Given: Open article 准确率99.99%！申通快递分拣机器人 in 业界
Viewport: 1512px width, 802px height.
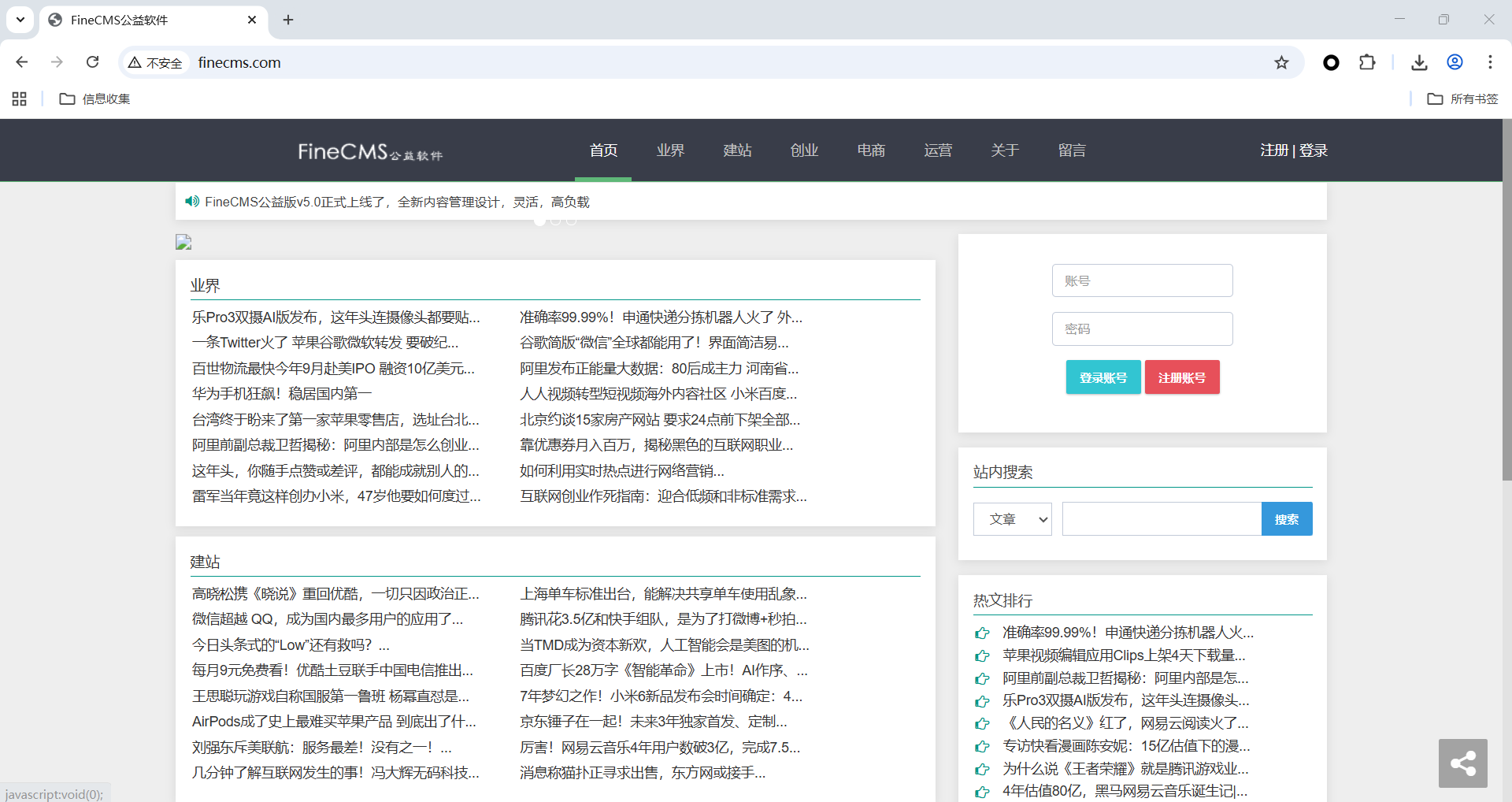Looking at the screenshot, I should coord(661,317).
